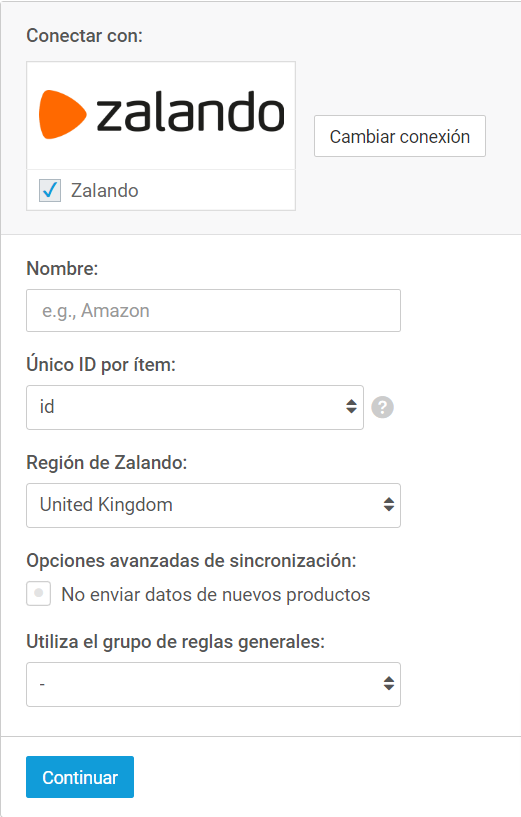The image size is (521, 817).
Task: Click the Cambiar conexión button
Action: tap(400, 136)
